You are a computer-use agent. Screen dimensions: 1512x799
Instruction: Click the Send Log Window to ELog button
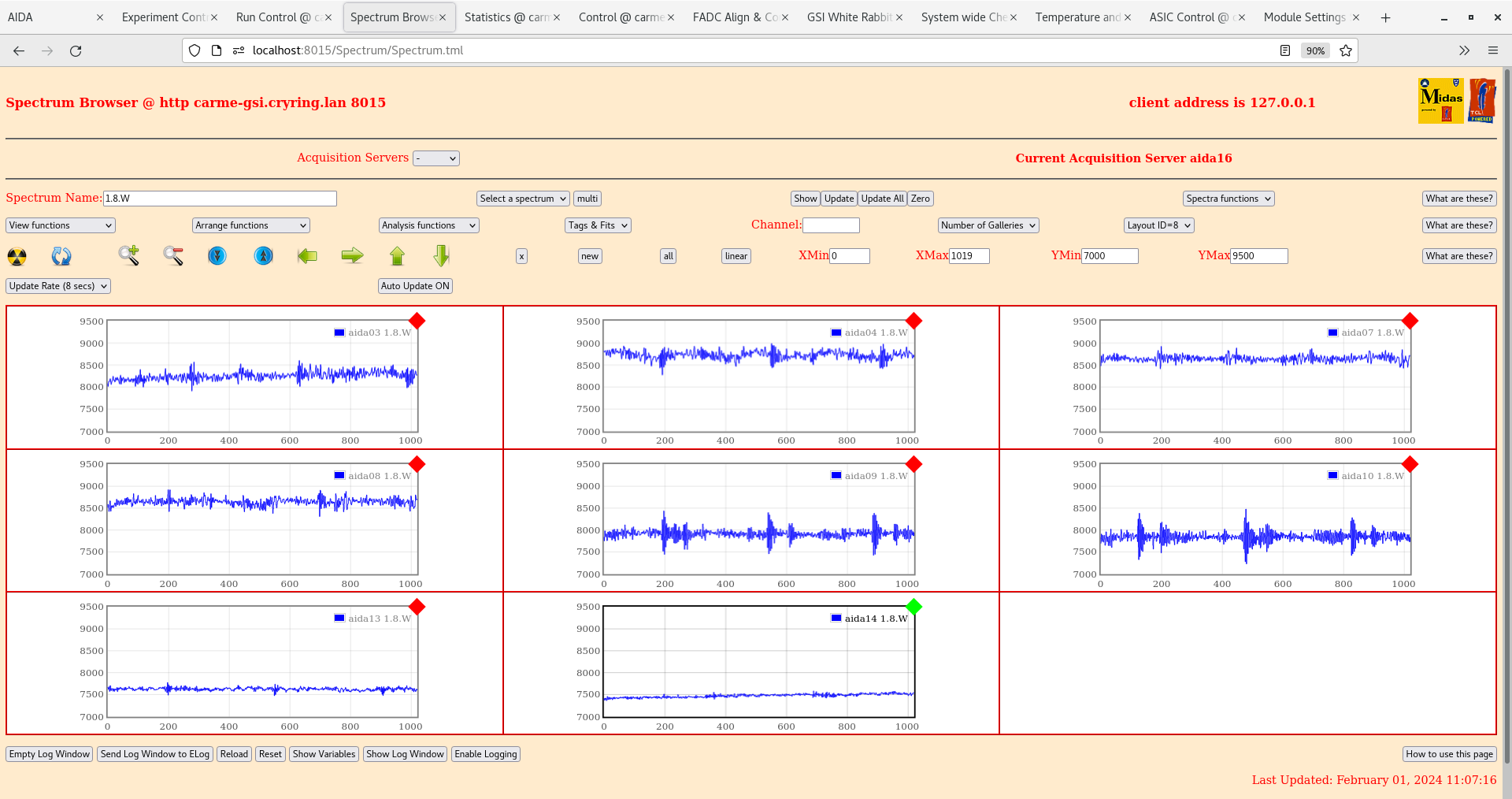154,754
